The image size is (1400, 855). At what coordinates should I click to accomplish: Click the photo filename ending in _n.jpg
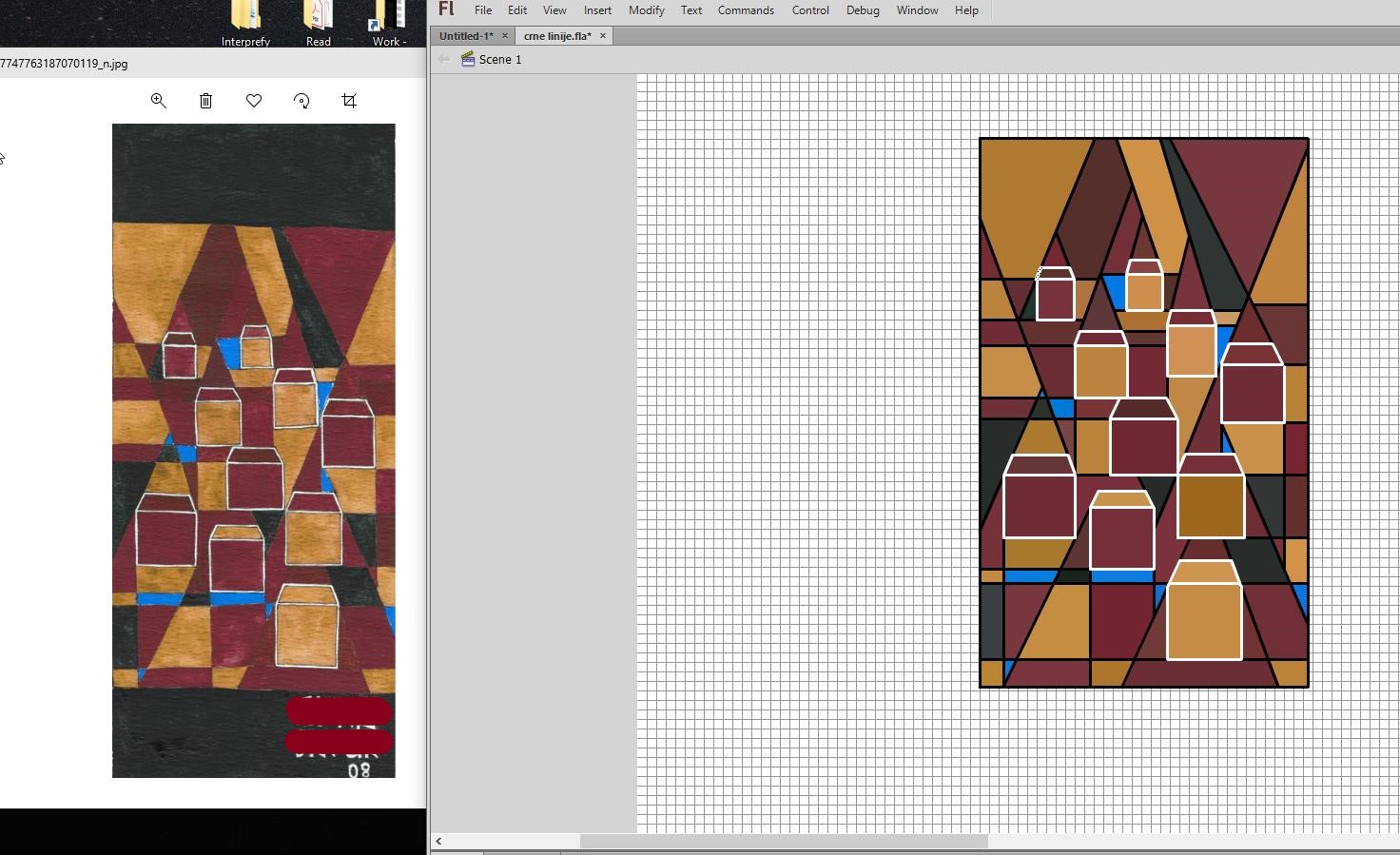point(64,64)
